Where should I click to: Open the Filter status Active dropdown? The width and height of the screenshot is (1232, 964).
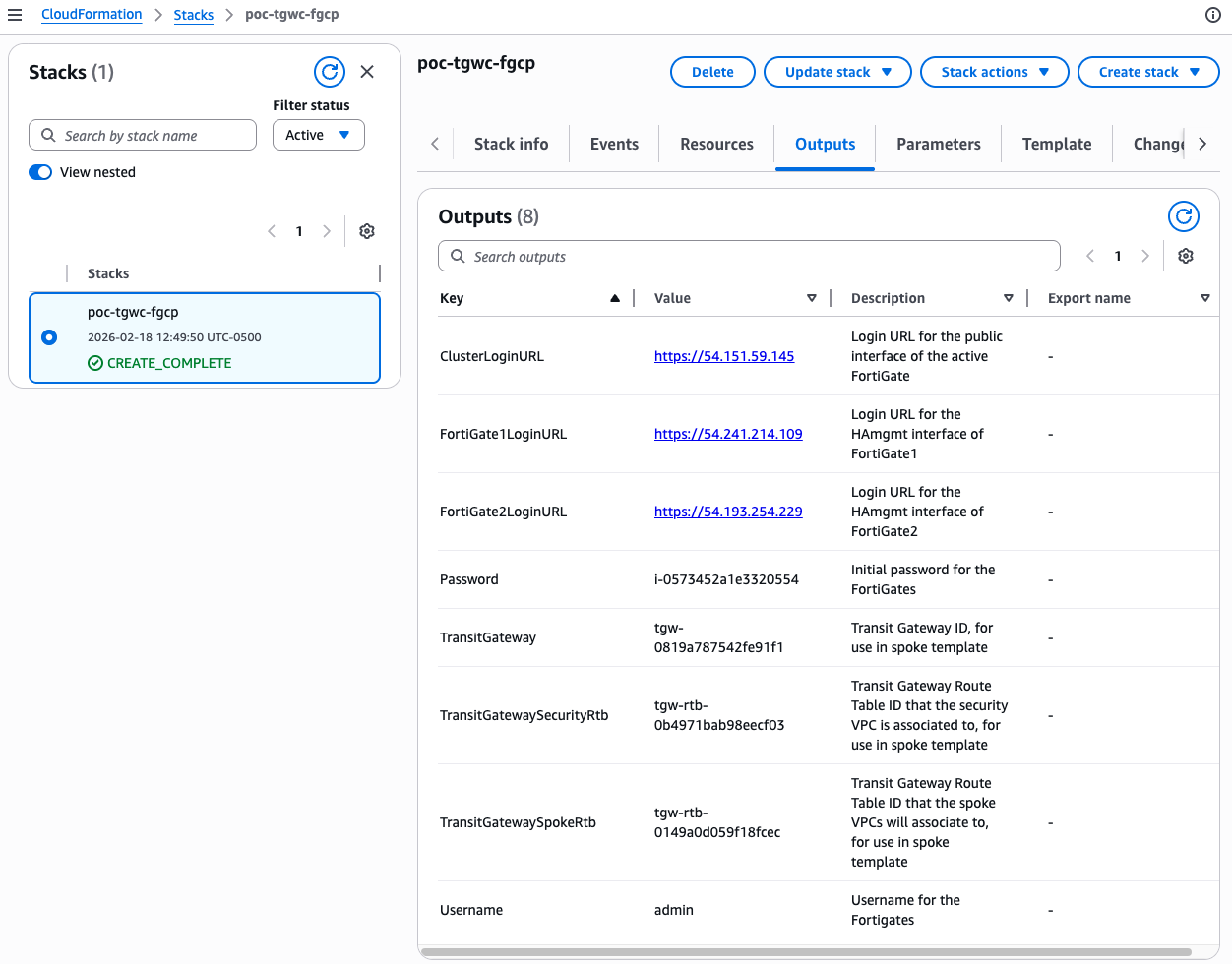click(318, 135)
